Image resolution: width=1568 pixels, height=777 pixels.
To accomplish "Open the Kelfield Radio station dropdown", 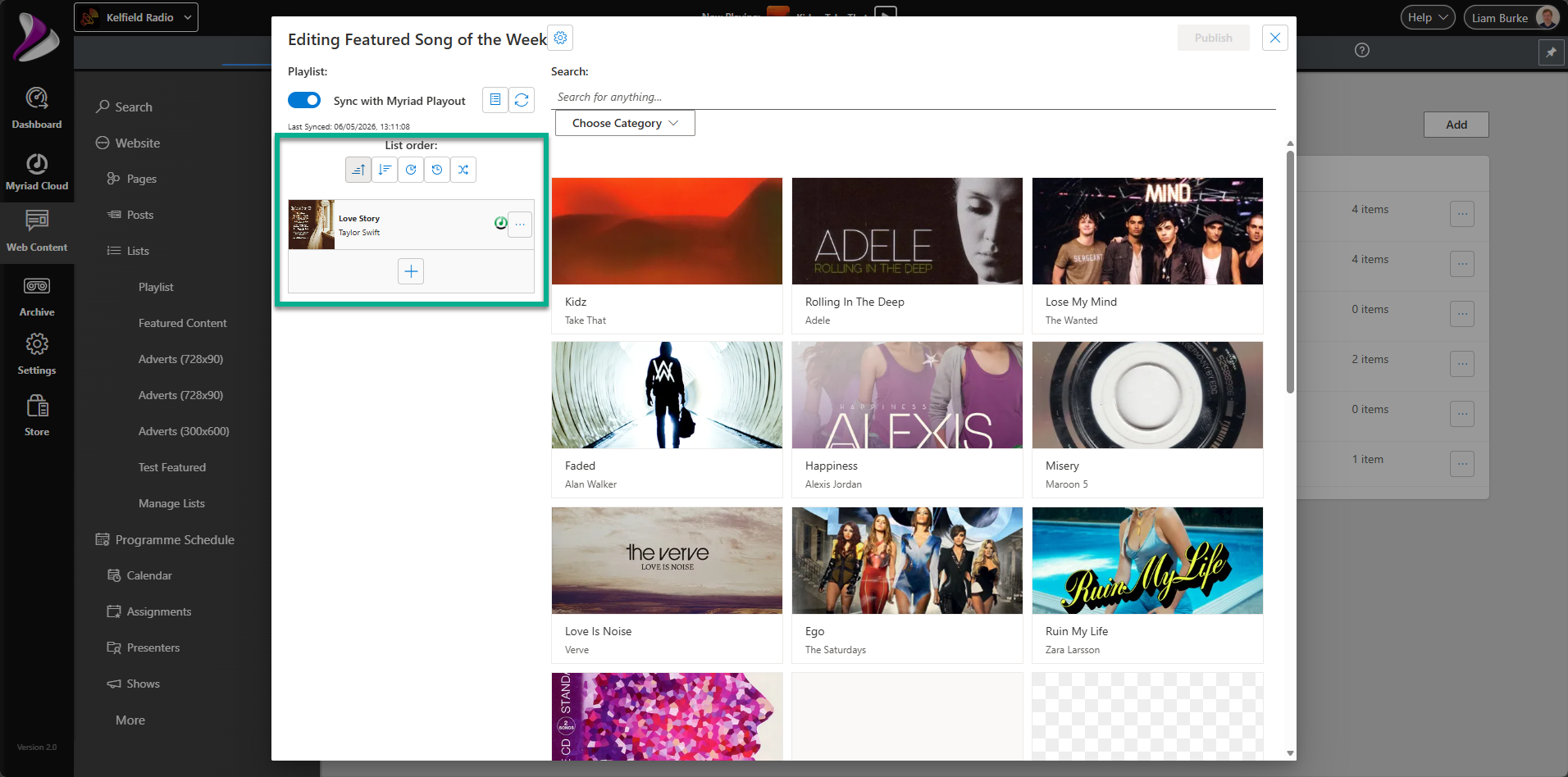I will (136, 17).
